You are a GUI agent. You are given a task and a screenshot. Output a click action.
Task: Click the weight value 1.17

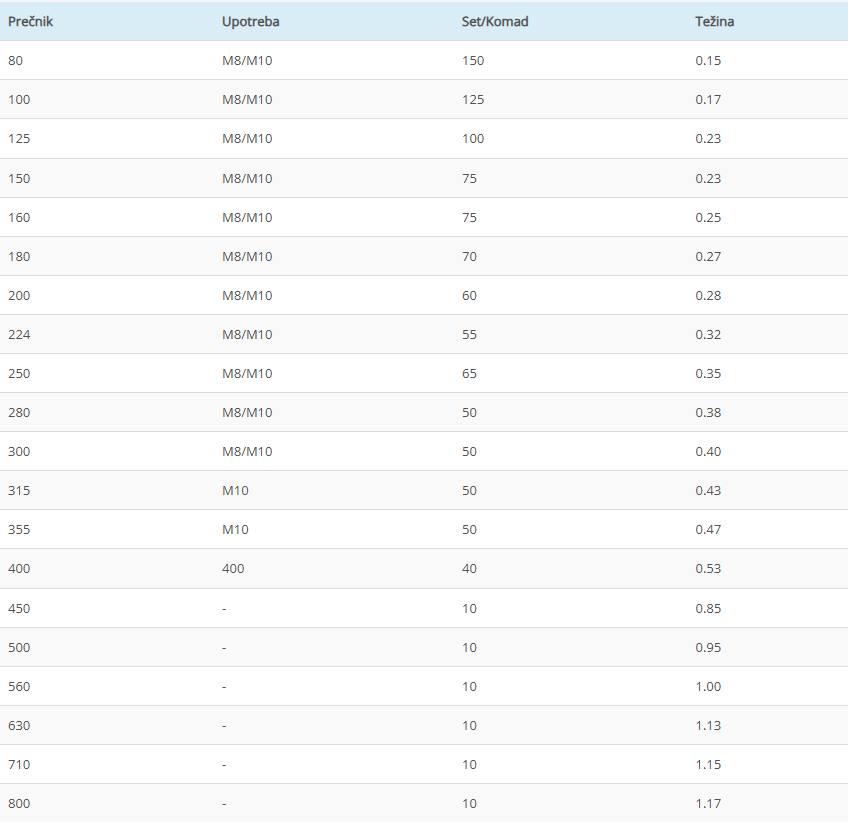[x=708, y=803]
